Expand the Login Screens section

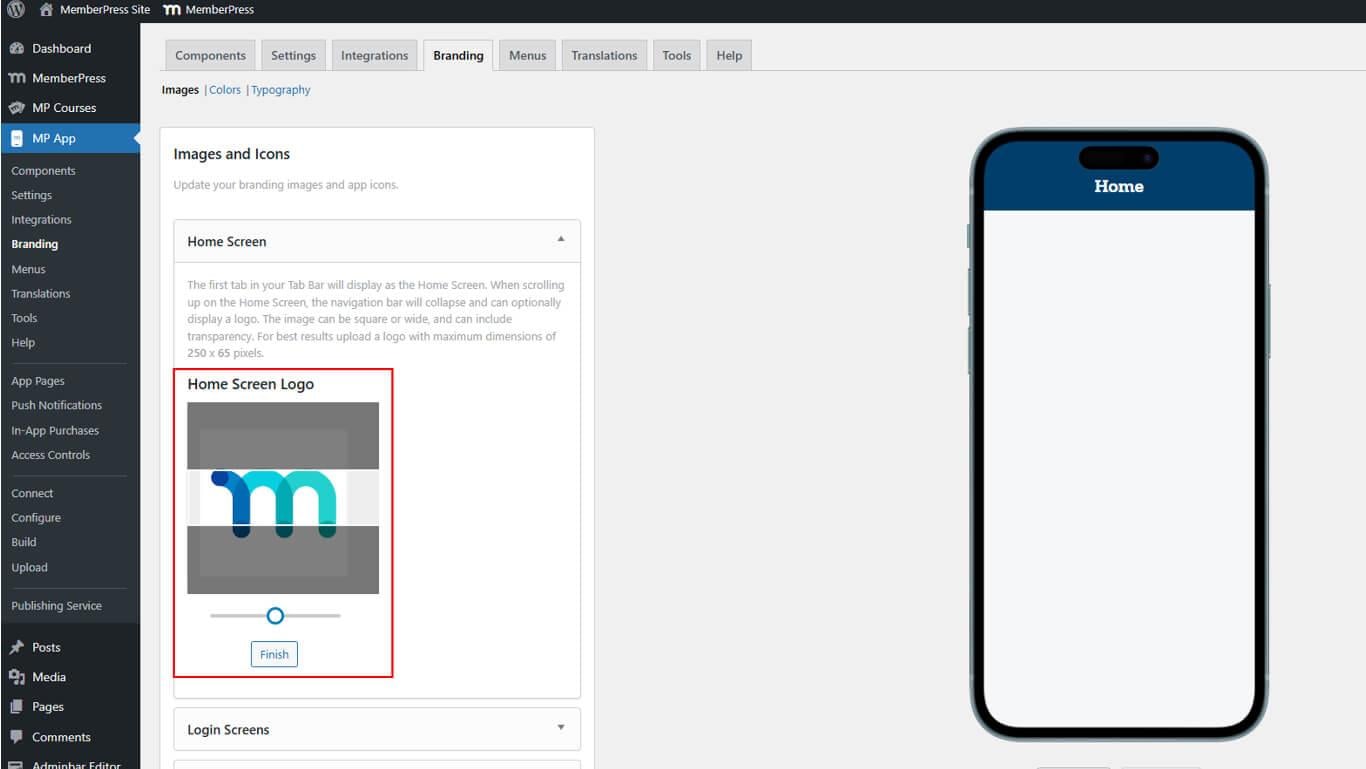tap(560, 728)
